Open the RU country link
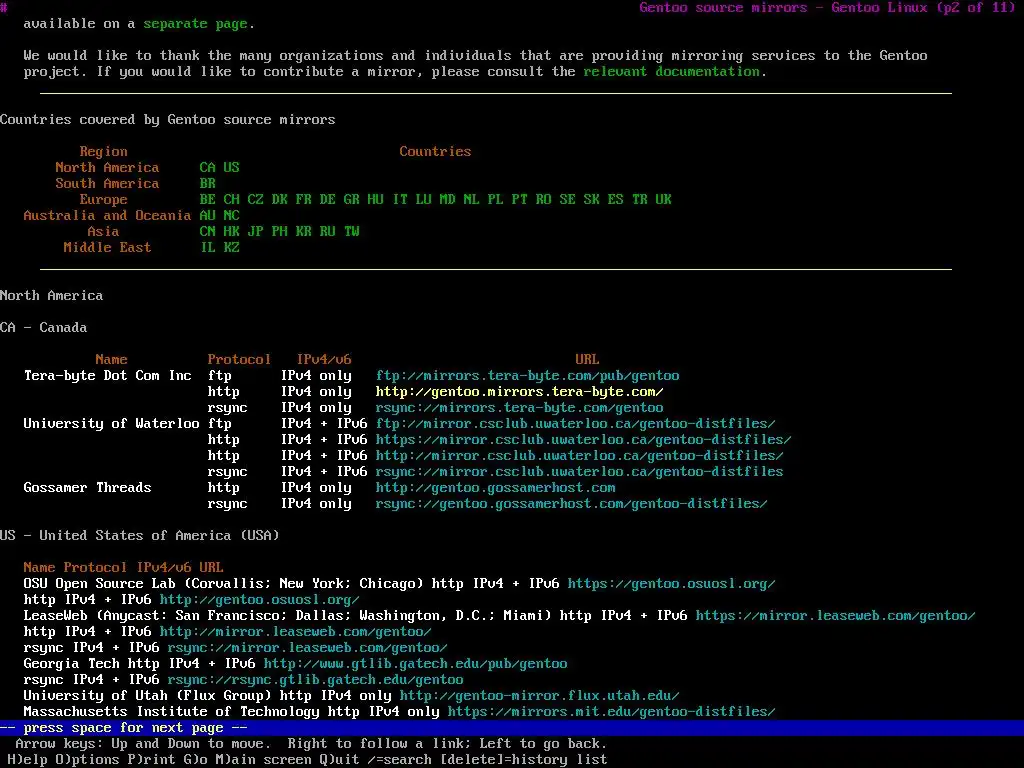 pyautogui.click(x=327, y=232)
